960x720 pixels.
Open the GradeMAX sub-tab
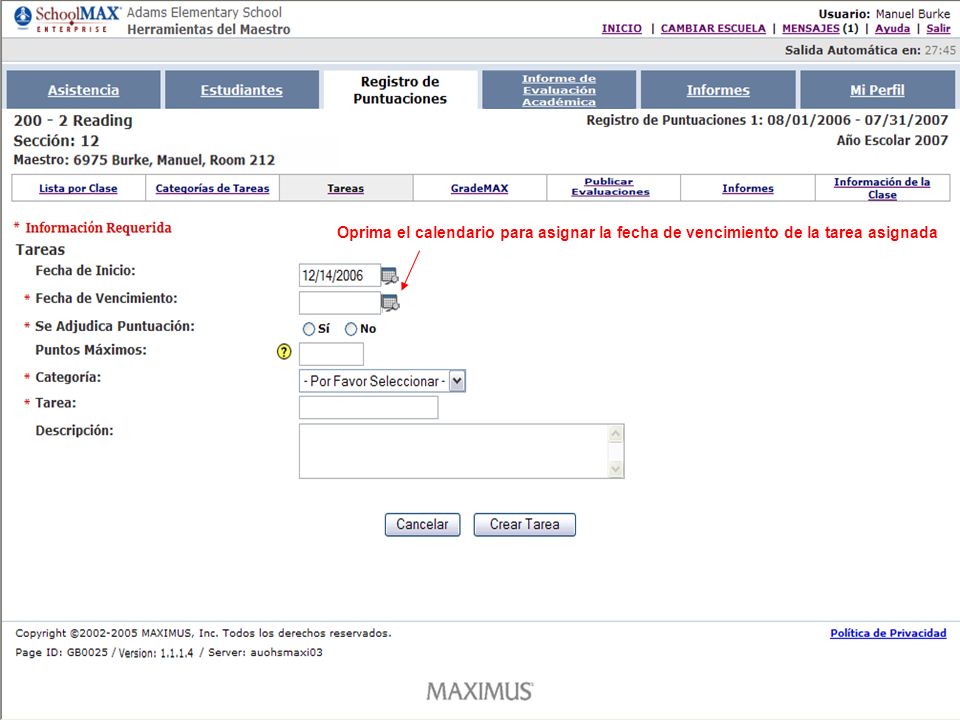tap(479, 189)
